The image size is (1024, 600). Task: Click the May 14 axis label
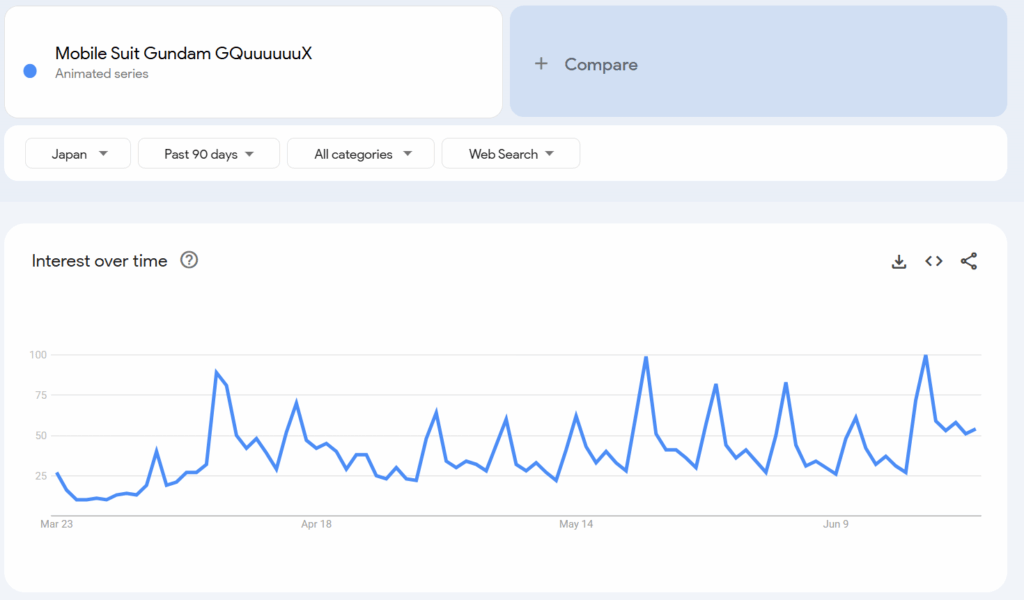(x=576, y=524)
